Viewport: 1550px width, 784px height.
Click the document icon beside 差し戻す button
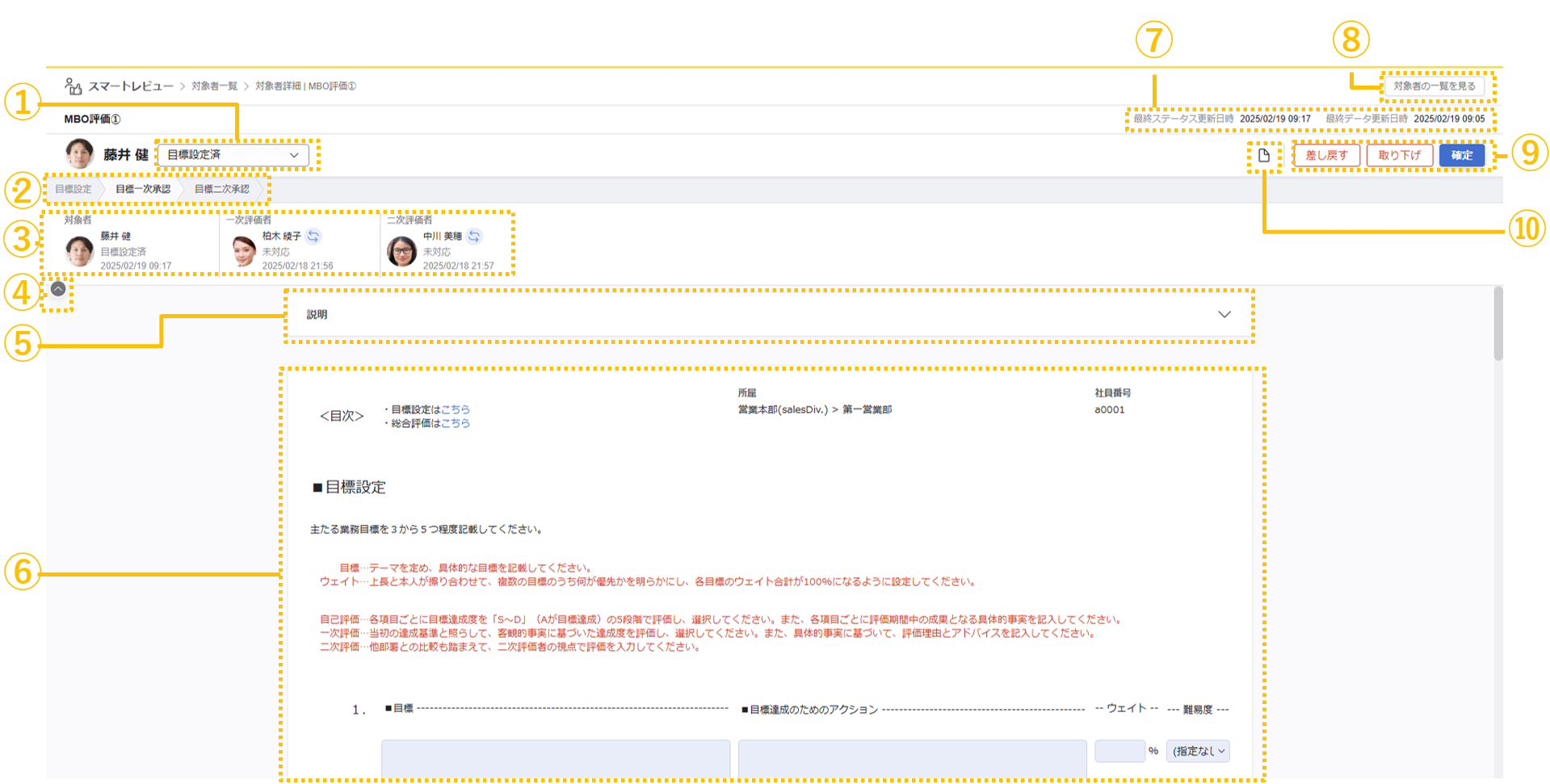[x=1264, y=155]
